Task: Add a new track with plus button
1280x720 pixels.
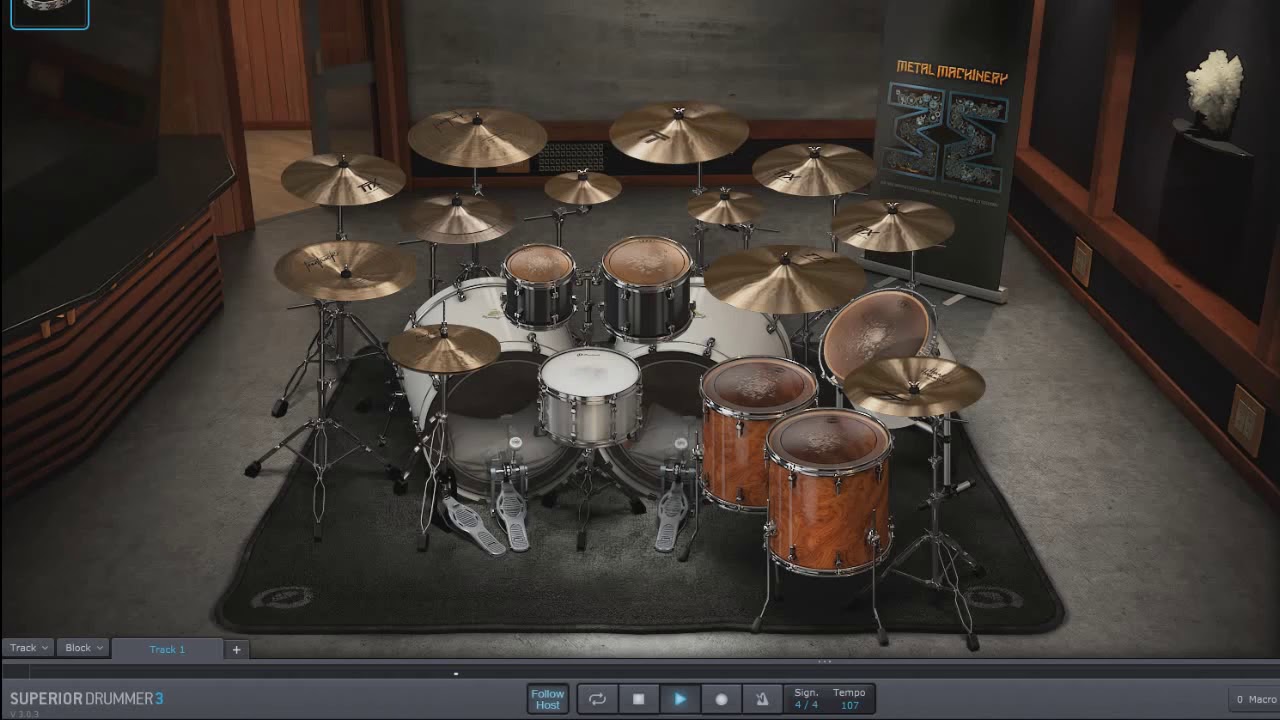Action: click(237, 649)
